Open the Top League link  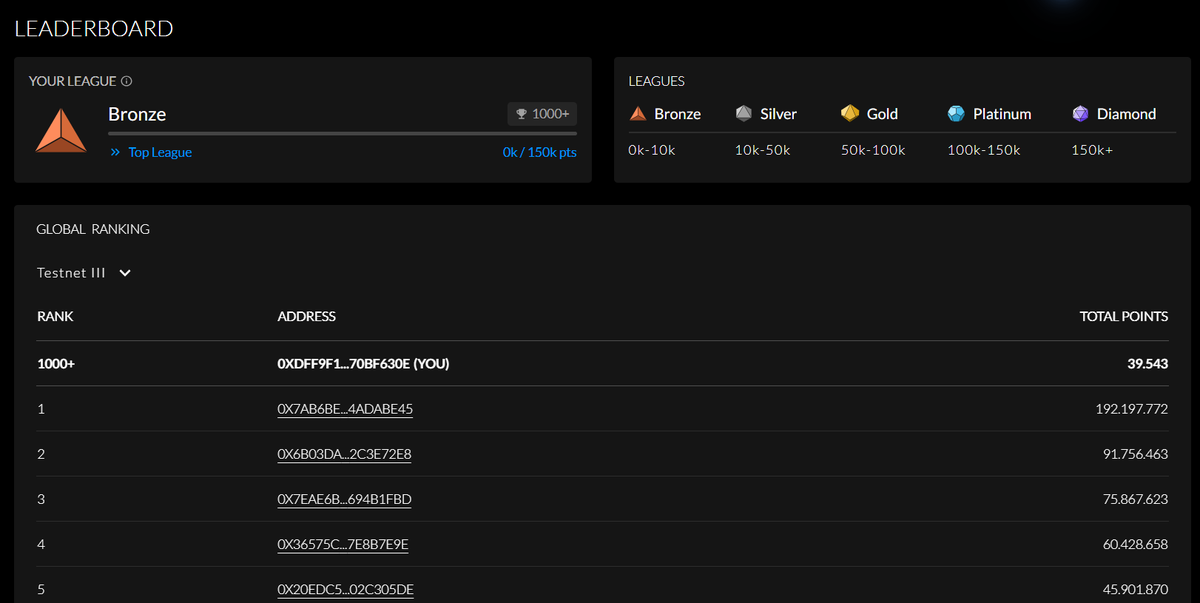pyautogui.click(x=160, y=153)
